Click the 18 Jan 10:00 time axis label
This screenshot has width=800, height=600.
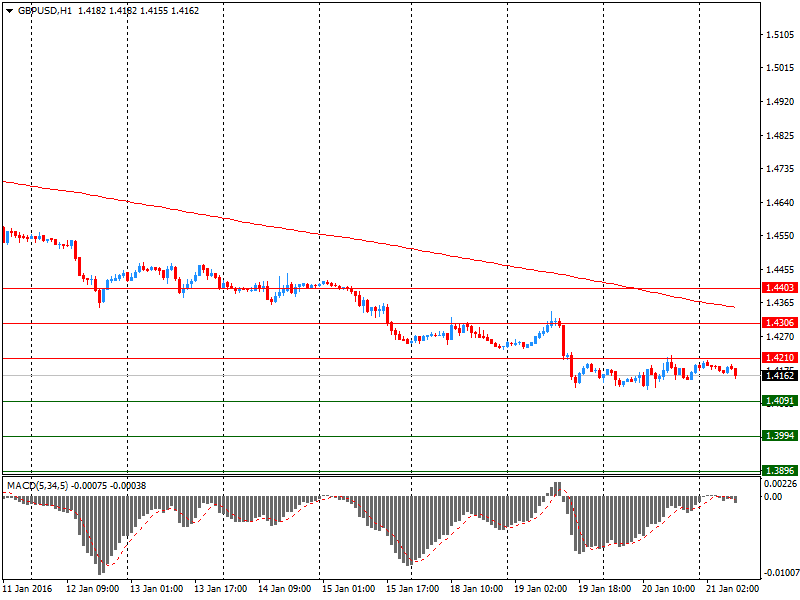pyautogui.click(x=477, y=589)
